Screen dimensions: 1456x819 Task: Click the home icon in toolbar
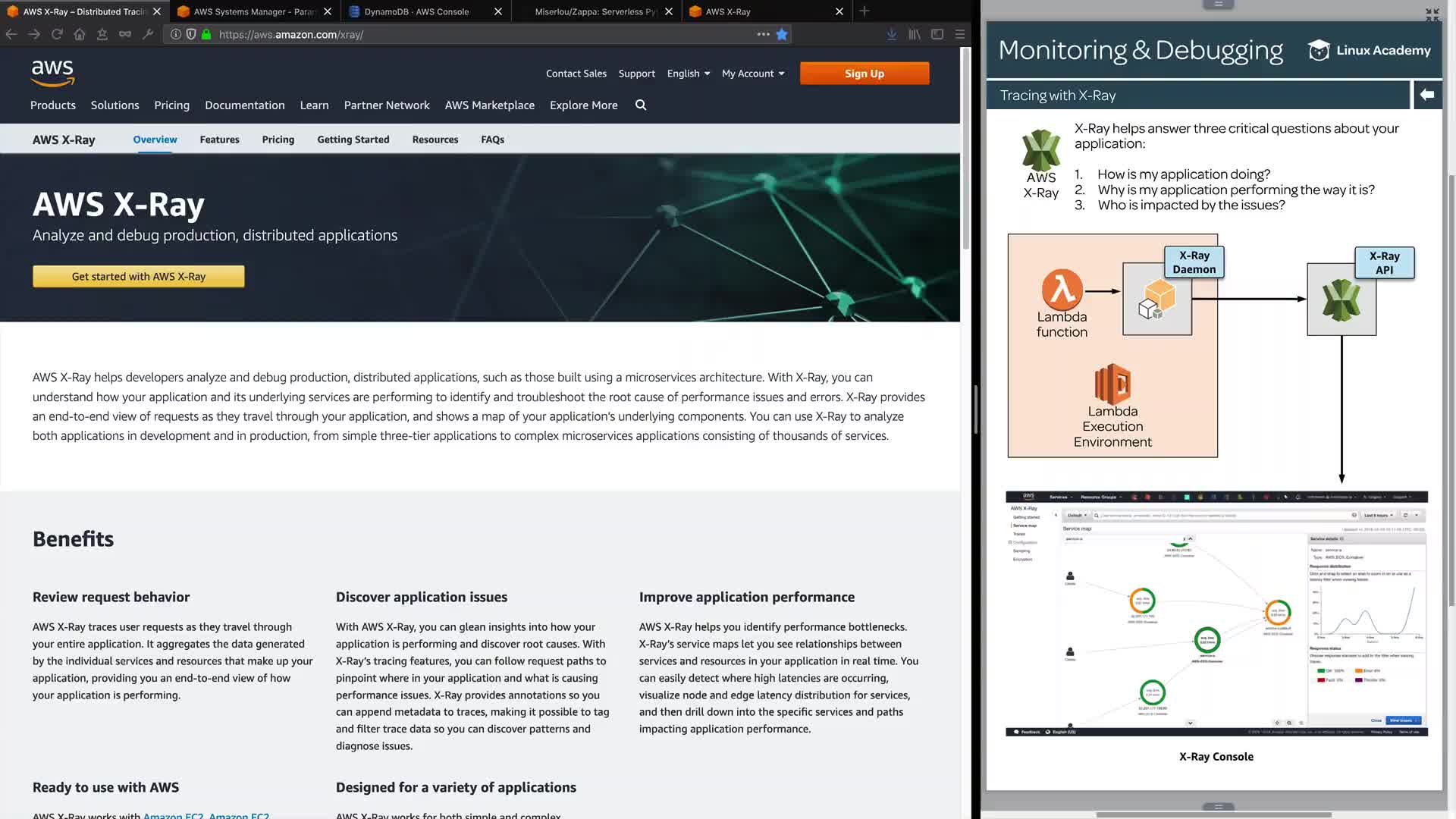point(80,34)
